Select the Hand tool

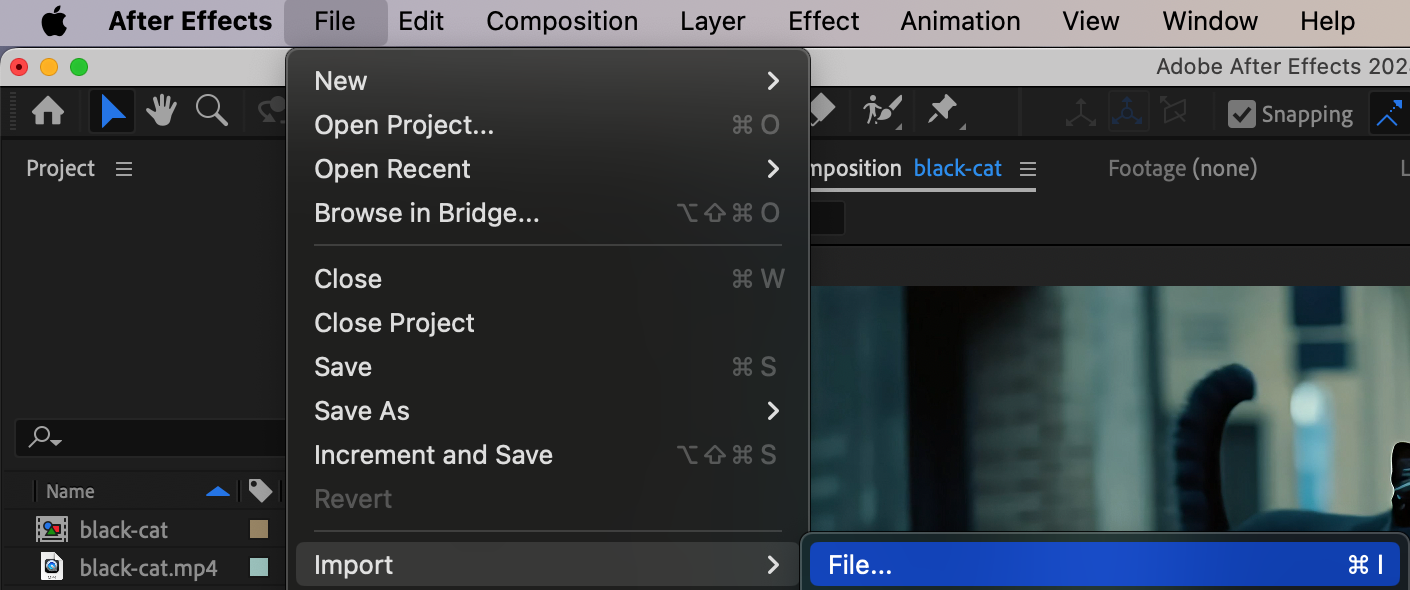[161, 112]
